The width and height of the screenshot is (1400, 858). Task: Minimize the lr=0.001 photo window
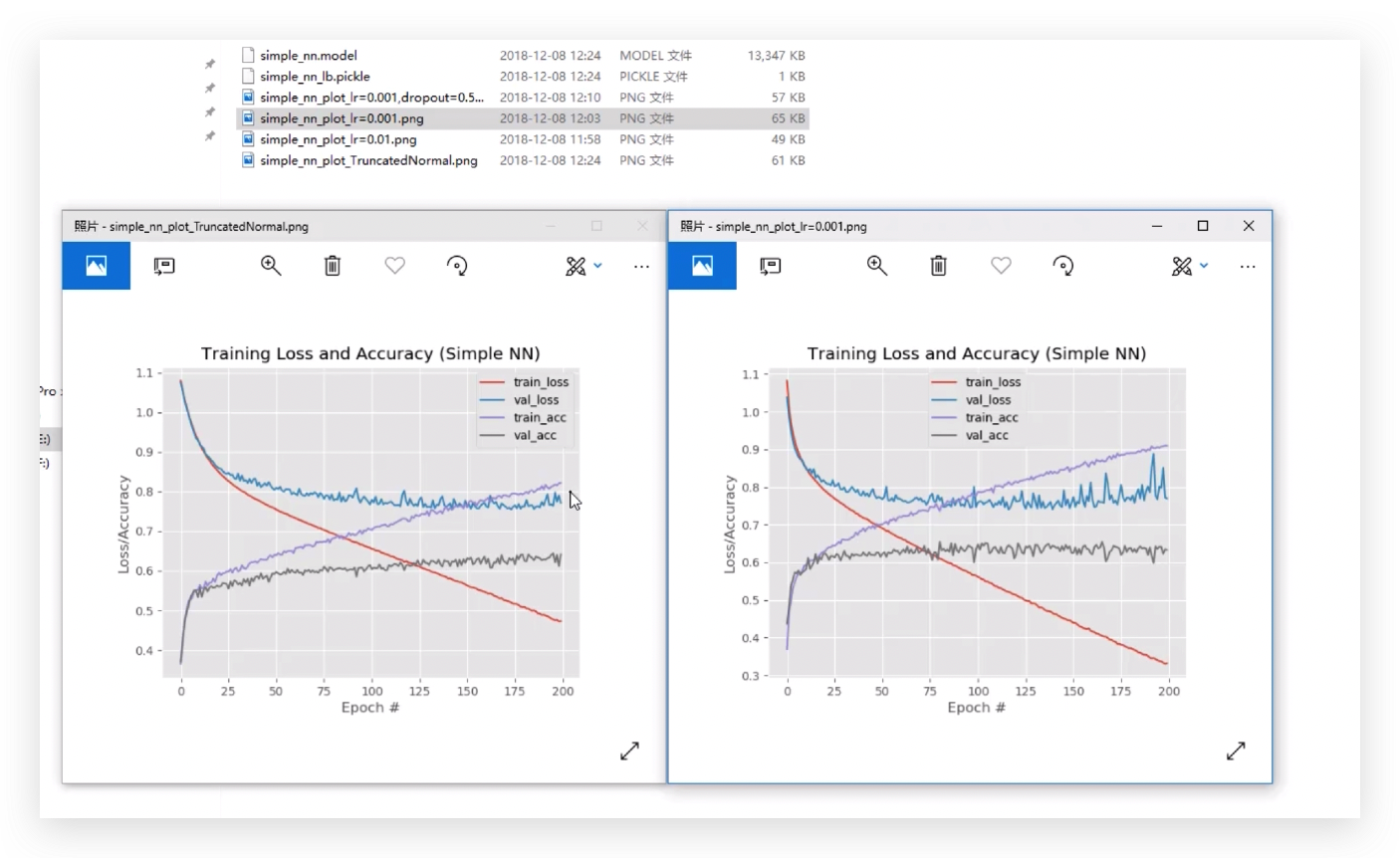pyautogui.click(x=1157, y=226)
